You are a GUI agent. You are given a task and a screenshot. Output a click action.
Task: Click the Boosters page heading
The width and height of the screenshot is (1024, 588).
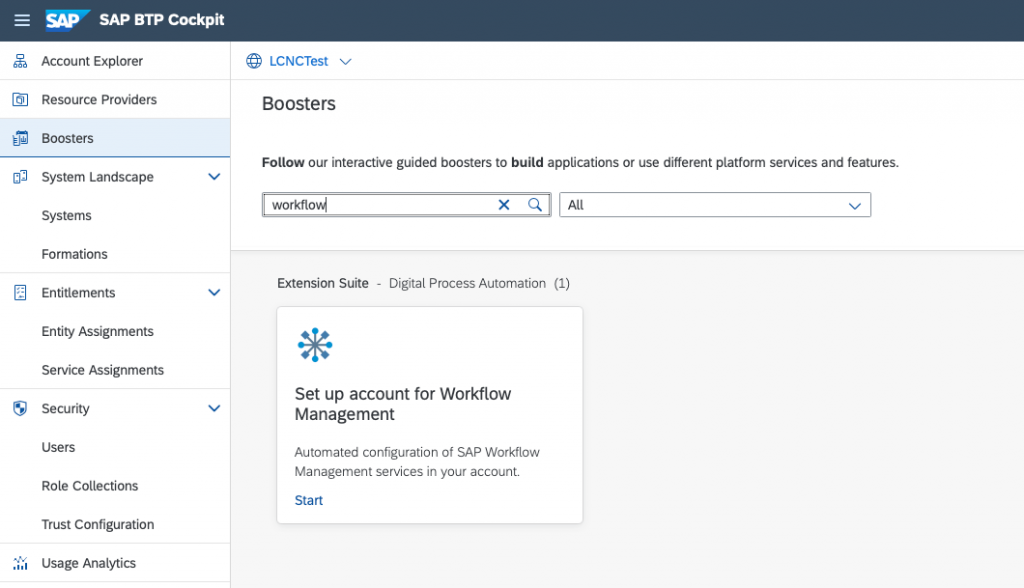[298, 103]
